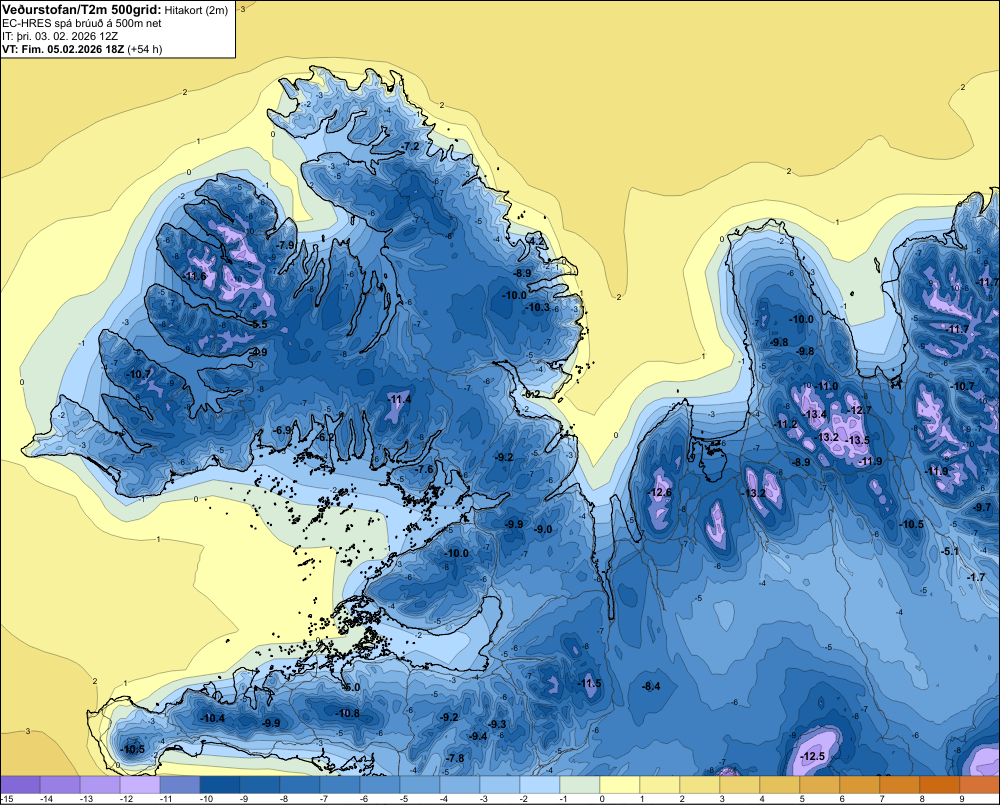Click the -9.4 temperature value
The width and height of the screenshot is (1000, 805).
478,736
